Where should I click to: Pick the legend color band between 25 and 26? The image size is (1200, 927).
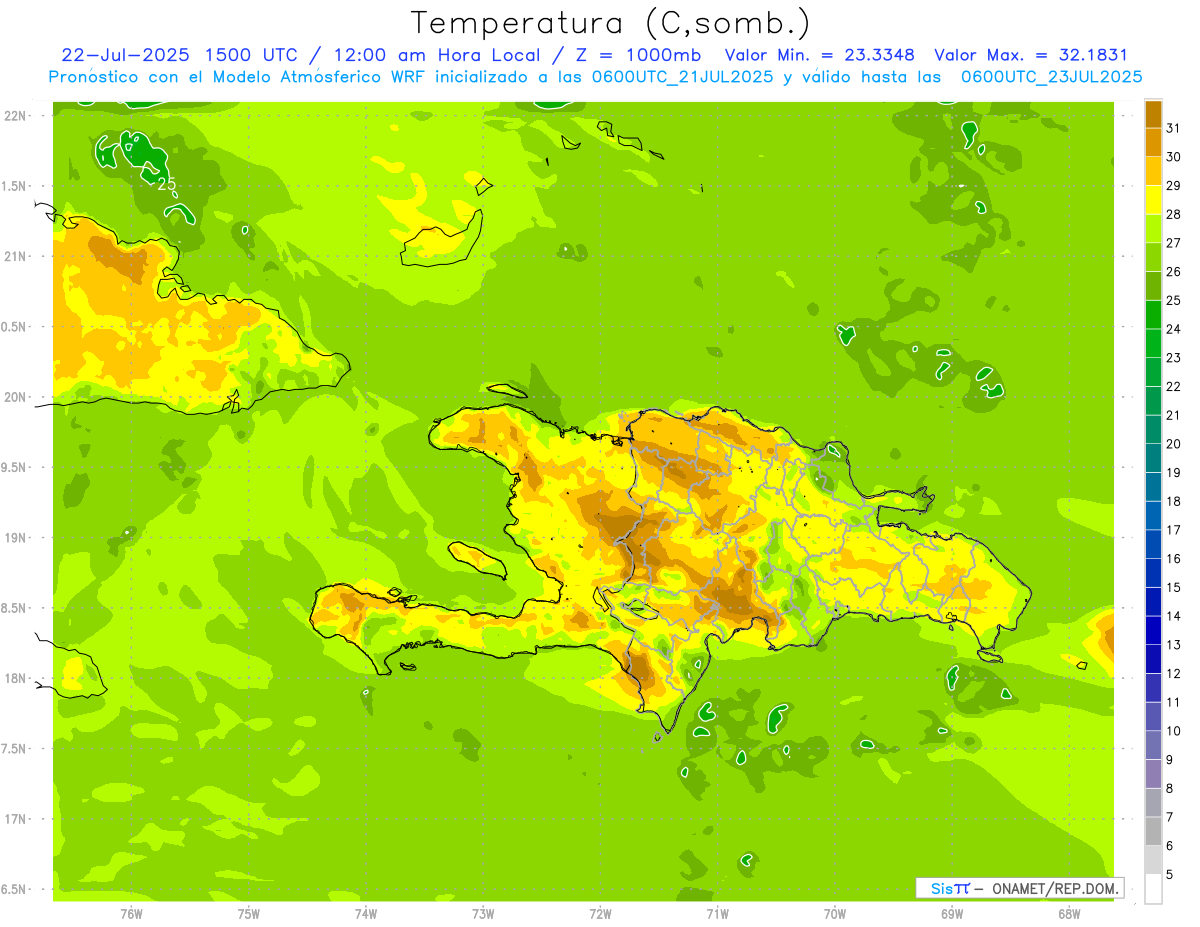(x=1153, y=286)
